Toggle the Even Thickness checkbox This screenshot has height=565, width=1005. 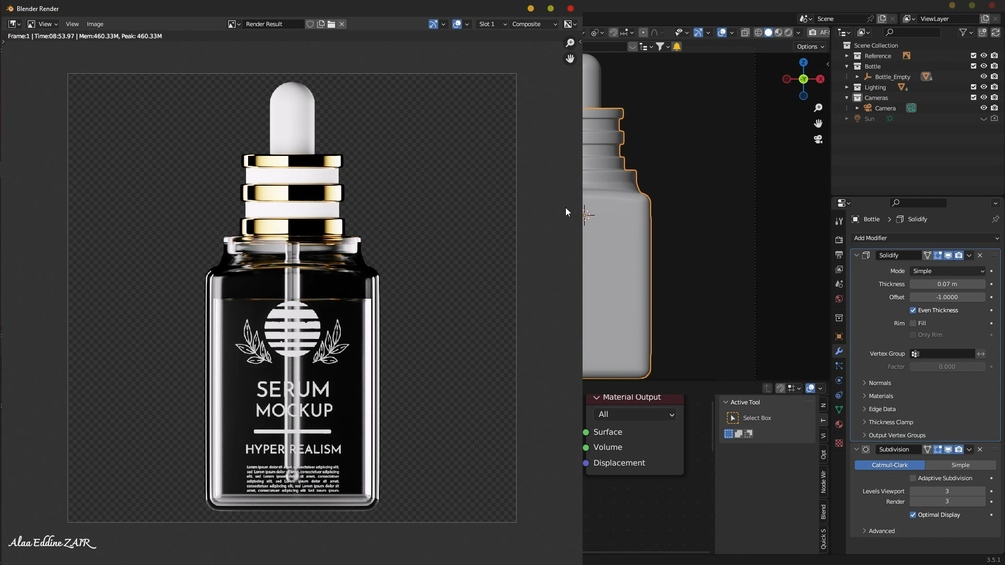(913, 310)
